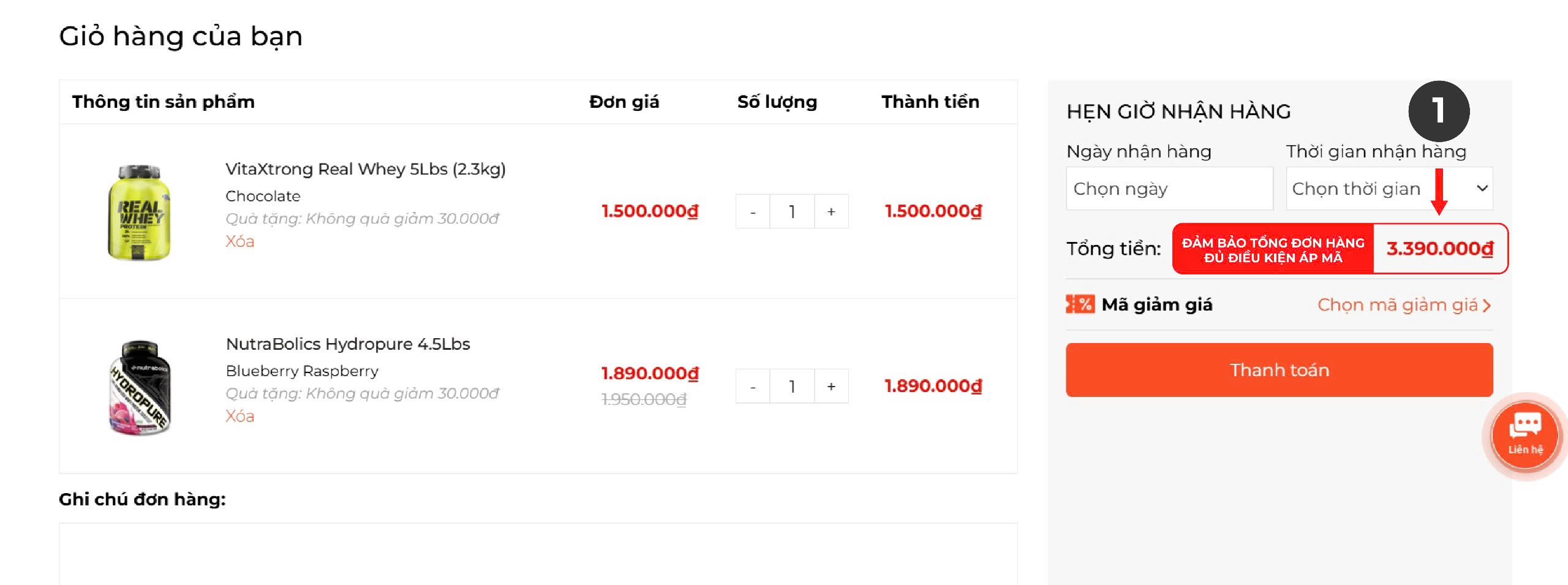Increase NutraBolics Hydropure quantity with plus
This screenshot has height=585, width=1568.
click(x=831, y=387)
